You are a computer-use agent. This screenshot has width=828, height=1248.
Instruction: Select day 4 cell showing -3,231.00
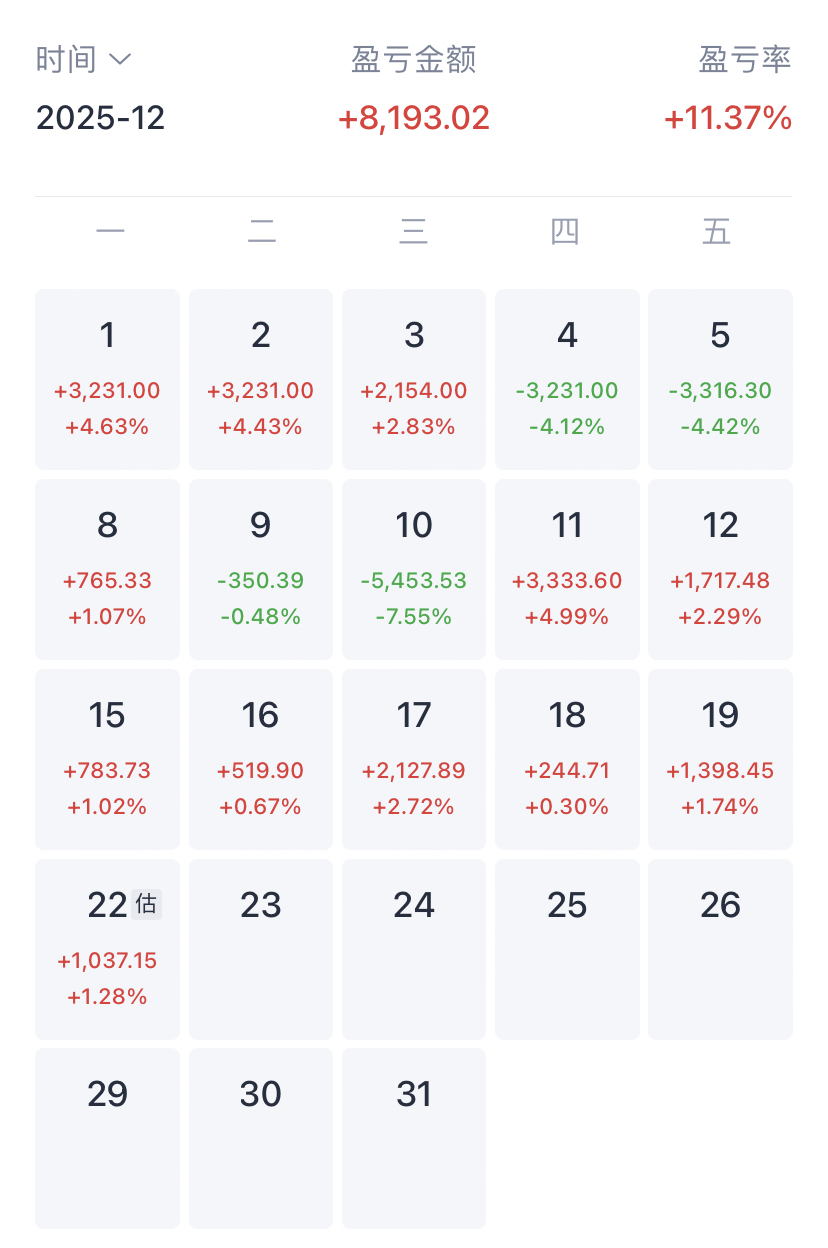coord(567,379)
